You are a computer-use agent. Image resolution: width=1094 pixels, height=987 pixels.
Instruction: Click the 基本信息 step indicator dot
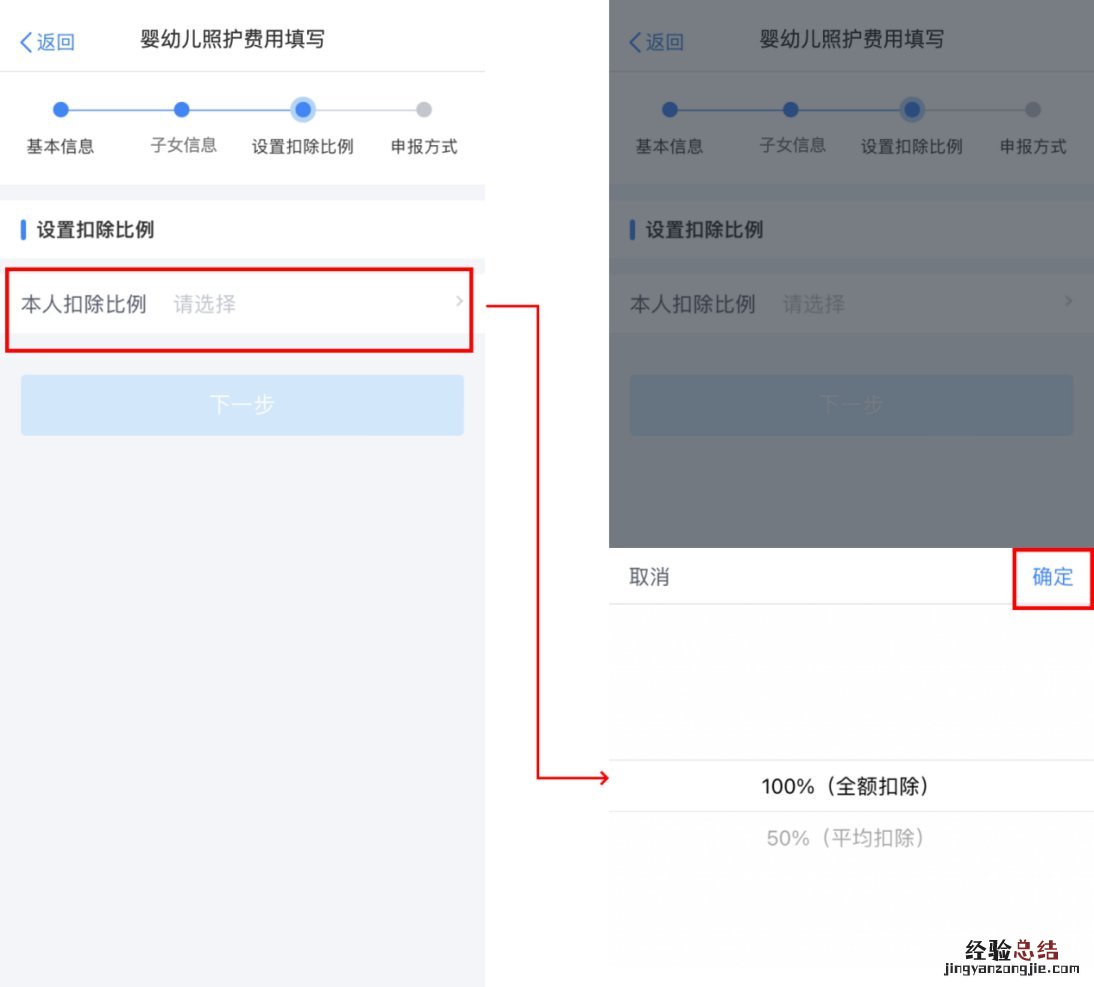pyautogui.click(x=61, y=110)
